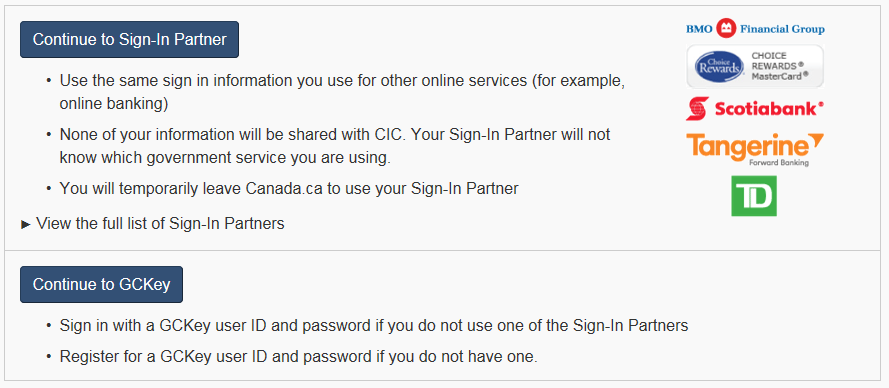Pick the Tangerine orange wordmark
The height and width of the screenshot is (388, 889).
coord(747,147)
